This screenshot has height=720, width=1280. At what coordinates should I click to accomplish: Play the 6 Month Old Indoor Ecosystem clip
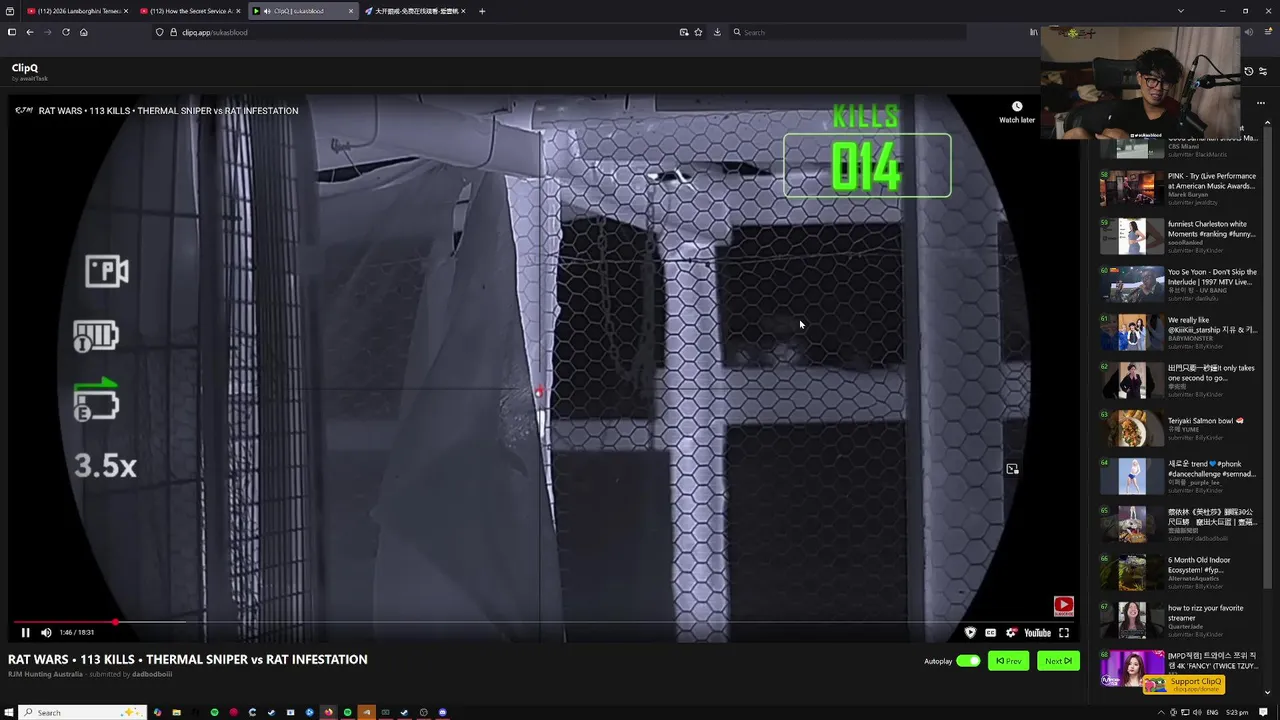pos(1178,571)
